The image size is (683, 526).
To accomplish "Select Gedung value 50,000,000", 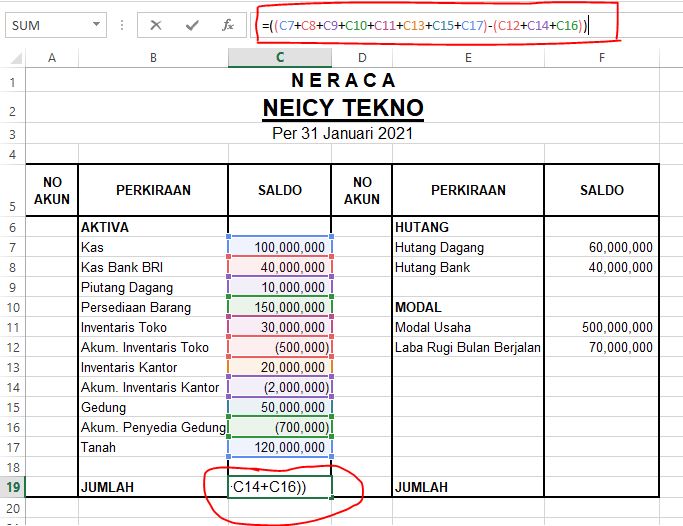I will 280,407.
